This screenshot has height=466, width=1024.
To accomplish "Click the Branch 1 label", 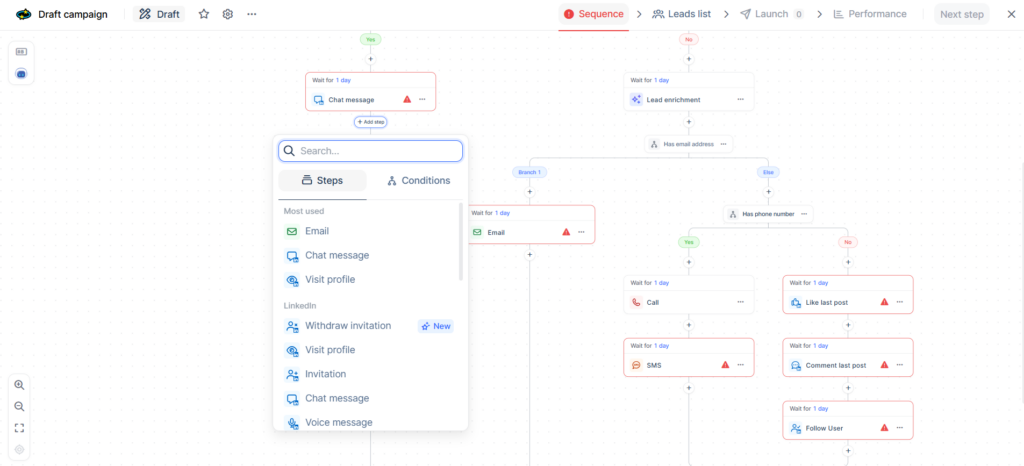I will click(529, 172).
